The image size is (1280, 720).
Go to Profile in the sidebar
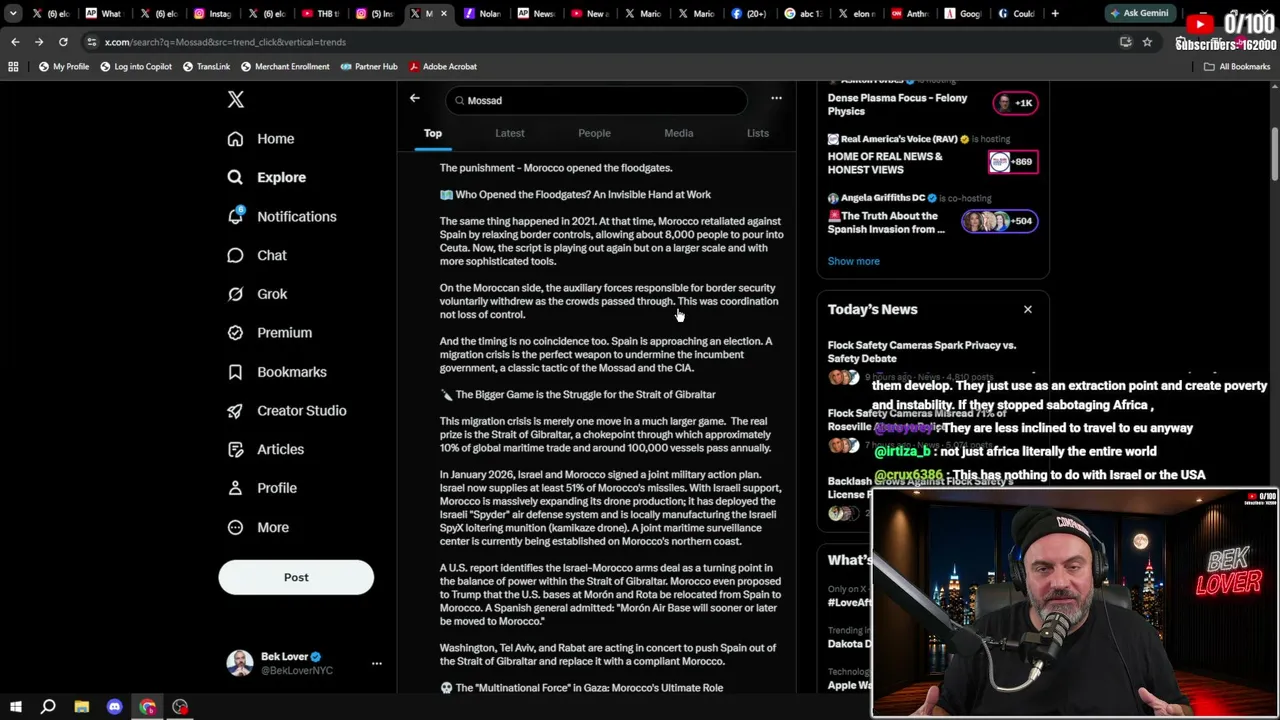[x=262, y=488]
